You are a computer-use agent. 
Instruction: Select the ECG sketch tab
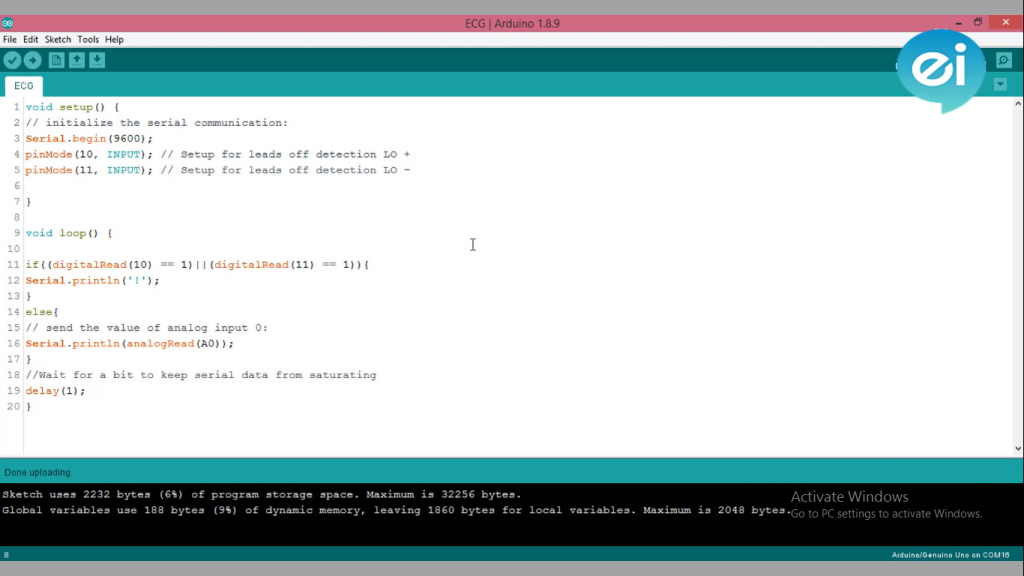coord(24,86)
